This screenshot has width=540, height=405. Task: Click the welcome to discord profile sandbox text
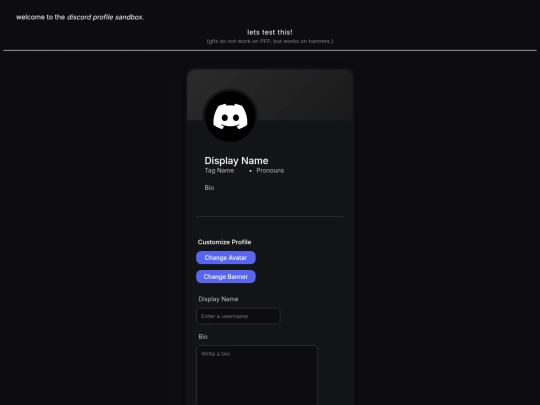(x=80, y=17)
